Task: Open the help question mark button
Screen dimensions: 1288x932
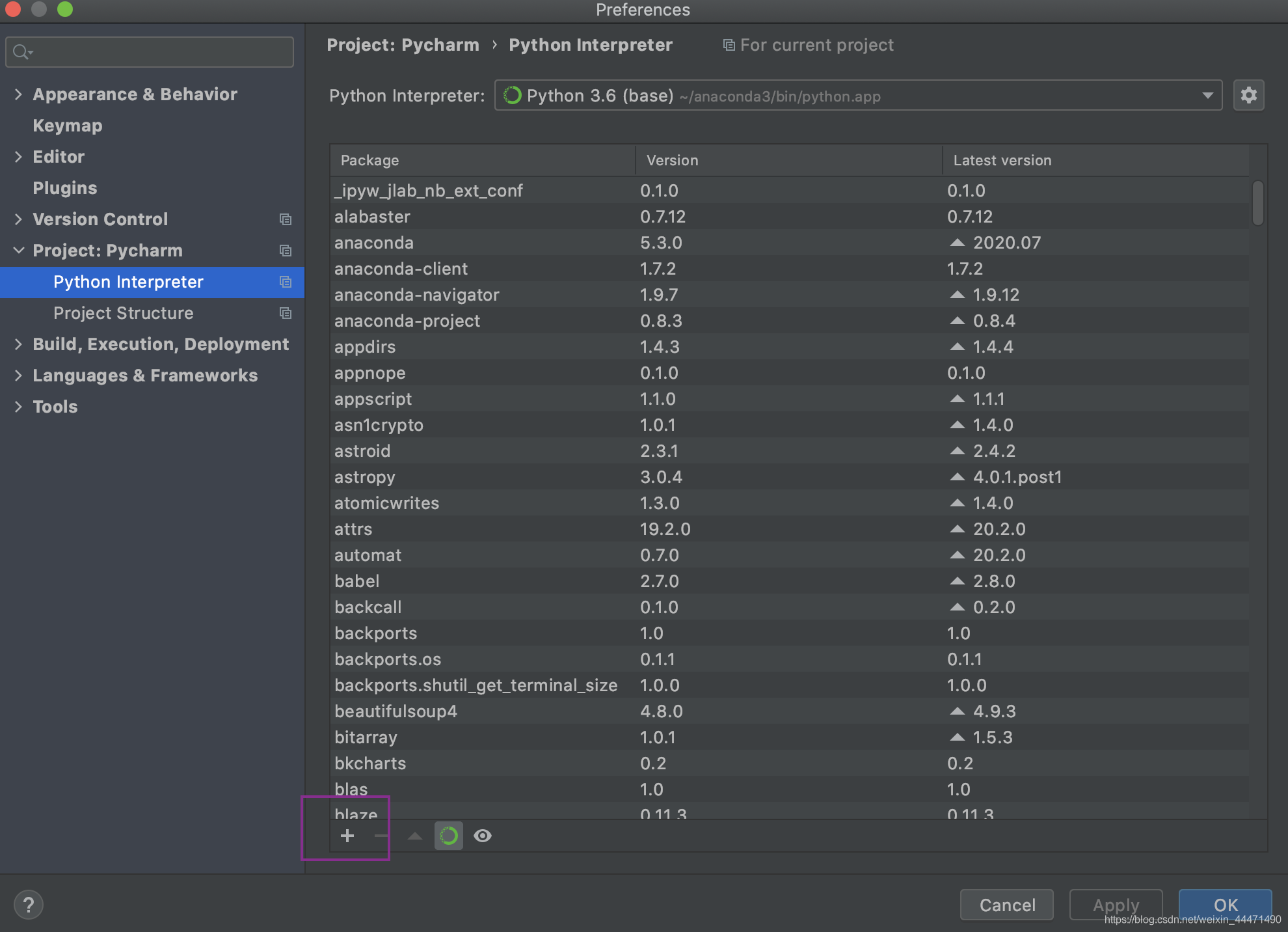Action: 29,905
